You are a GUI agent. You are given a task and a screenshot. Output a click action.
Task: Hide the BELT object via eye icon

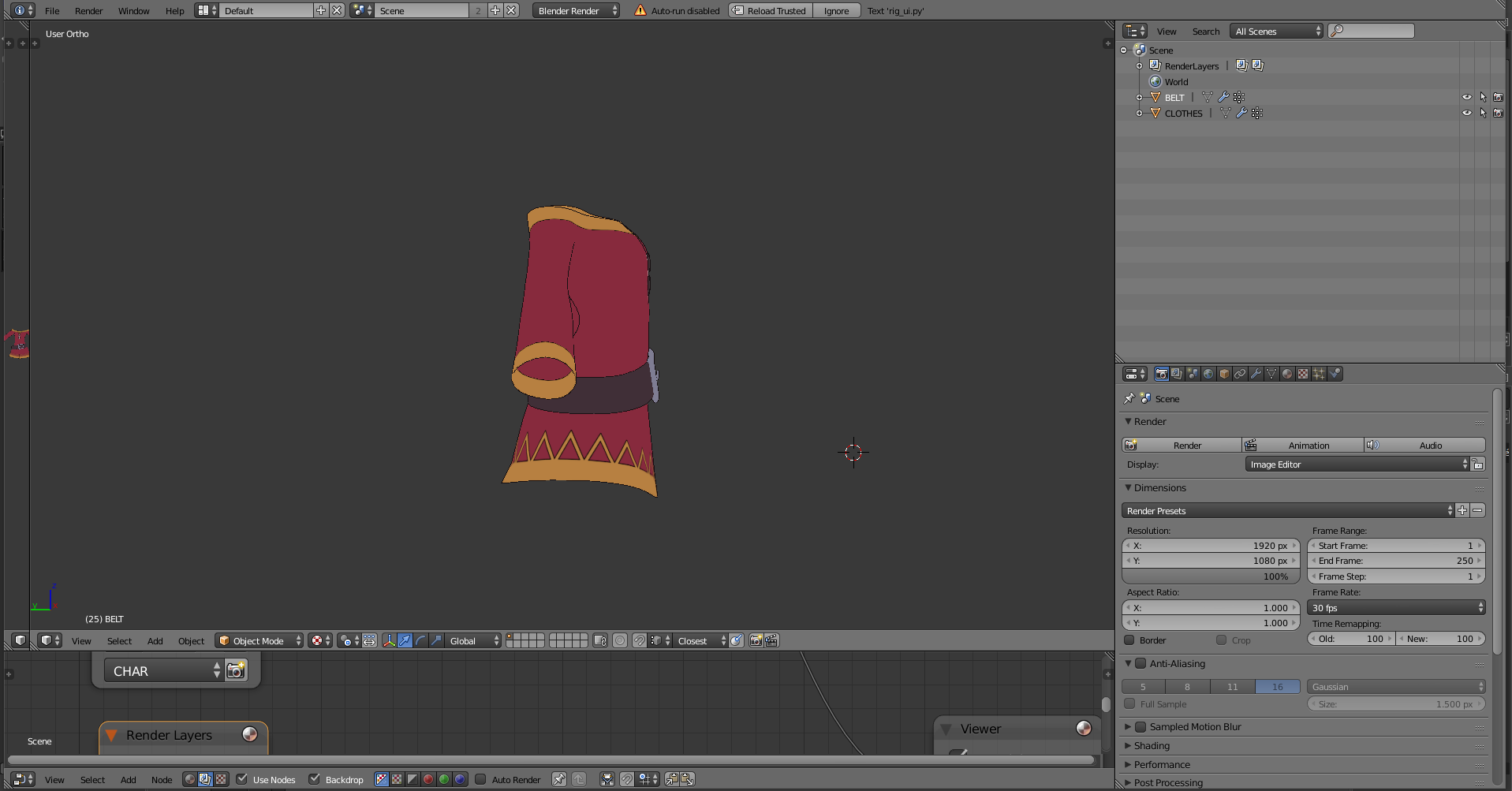(x=1466, y=98)
